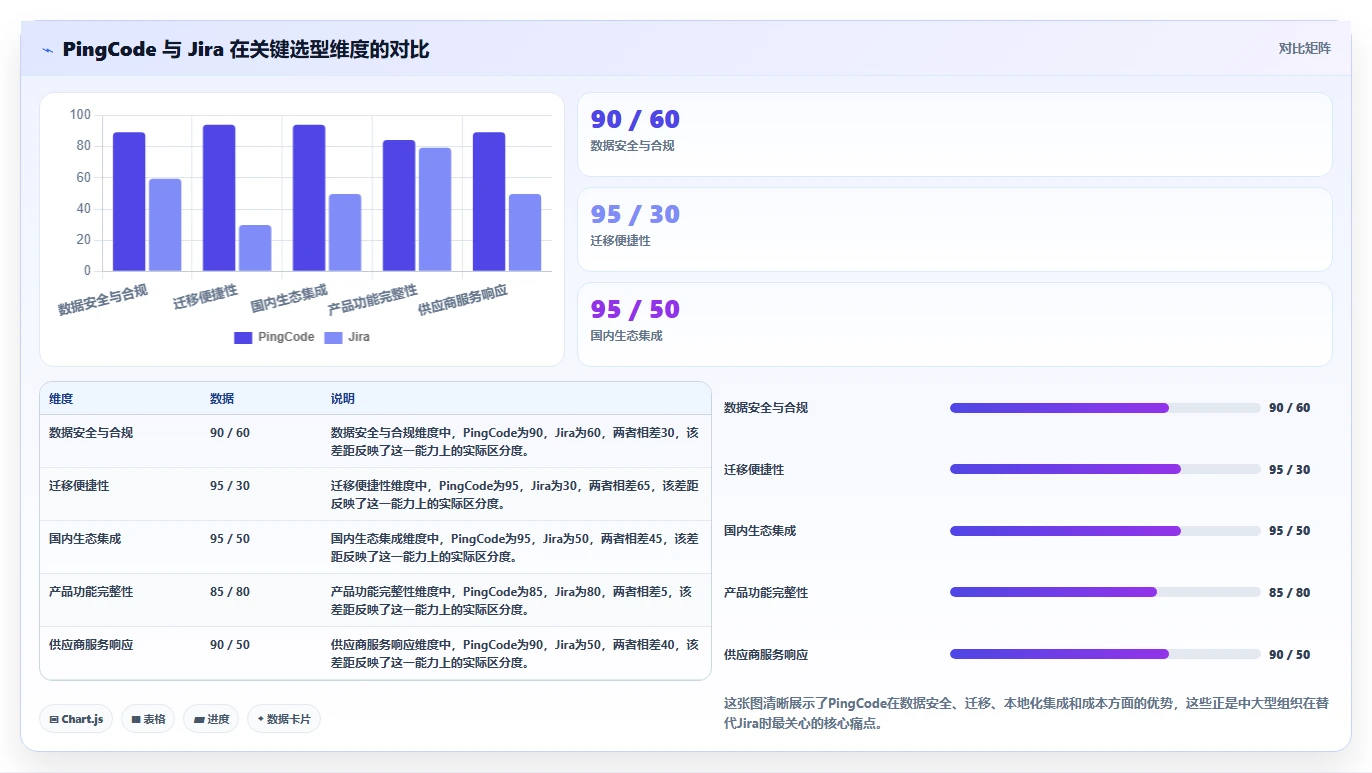
Task: Click the 对比矩阵 label in the header
Action: (x=1304, y=48)
